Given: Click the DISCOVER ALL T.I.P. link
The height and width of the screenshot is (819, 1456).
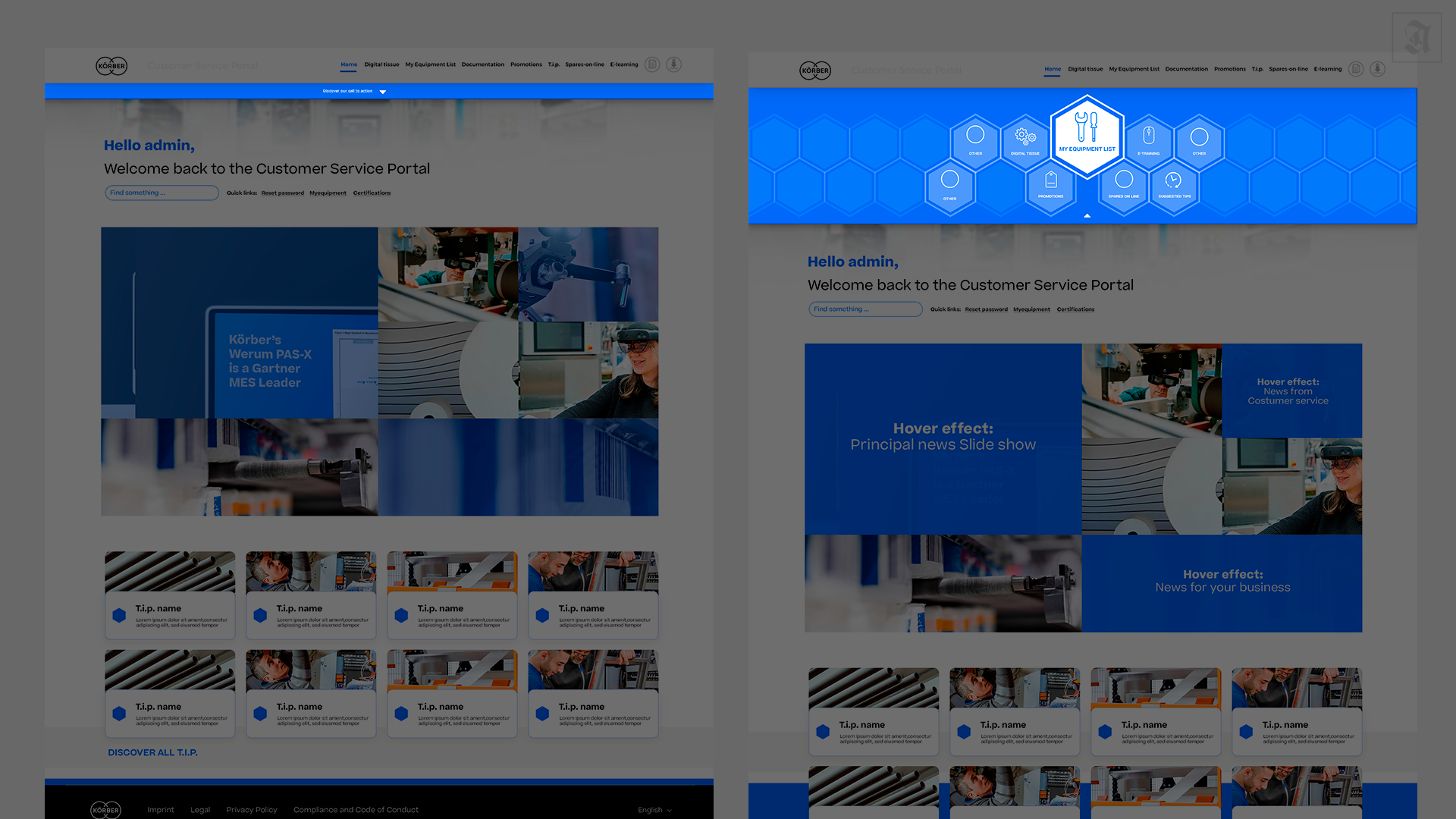Looking at the screenshot, I should click(152, 752).
